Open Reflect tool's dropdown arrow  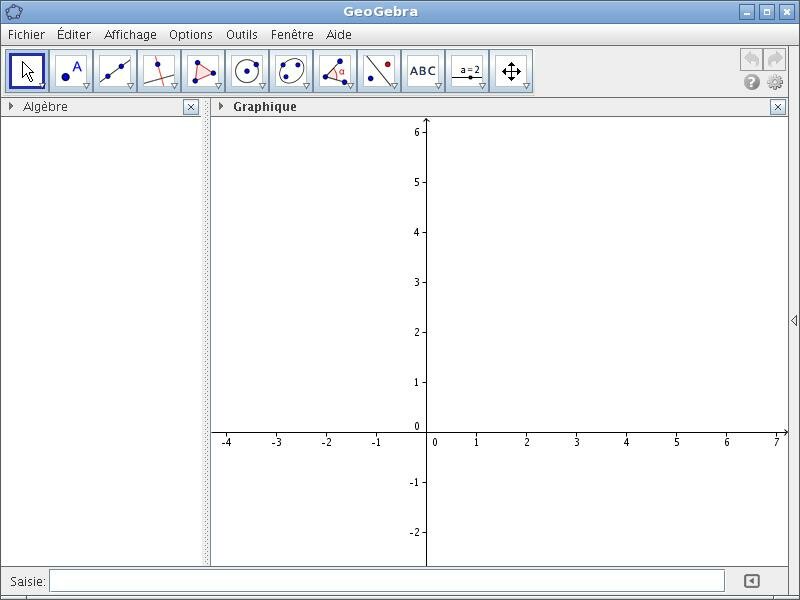394,86
